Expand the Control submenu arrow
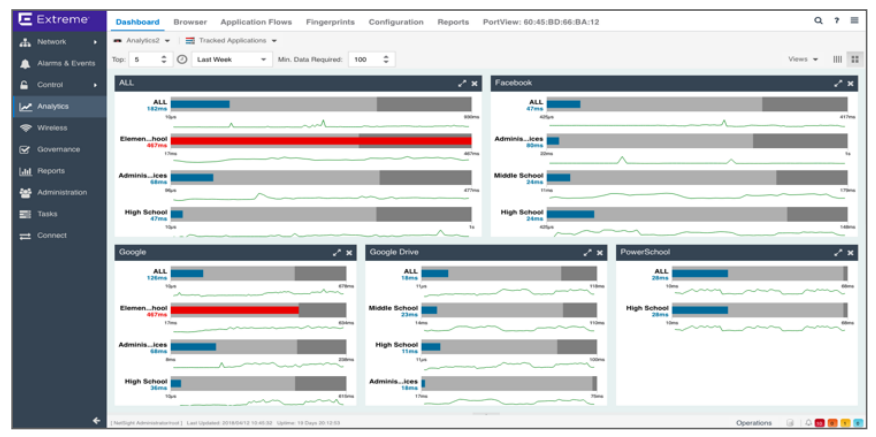This screenshot has height=437, width=876. tap(96, 85)
